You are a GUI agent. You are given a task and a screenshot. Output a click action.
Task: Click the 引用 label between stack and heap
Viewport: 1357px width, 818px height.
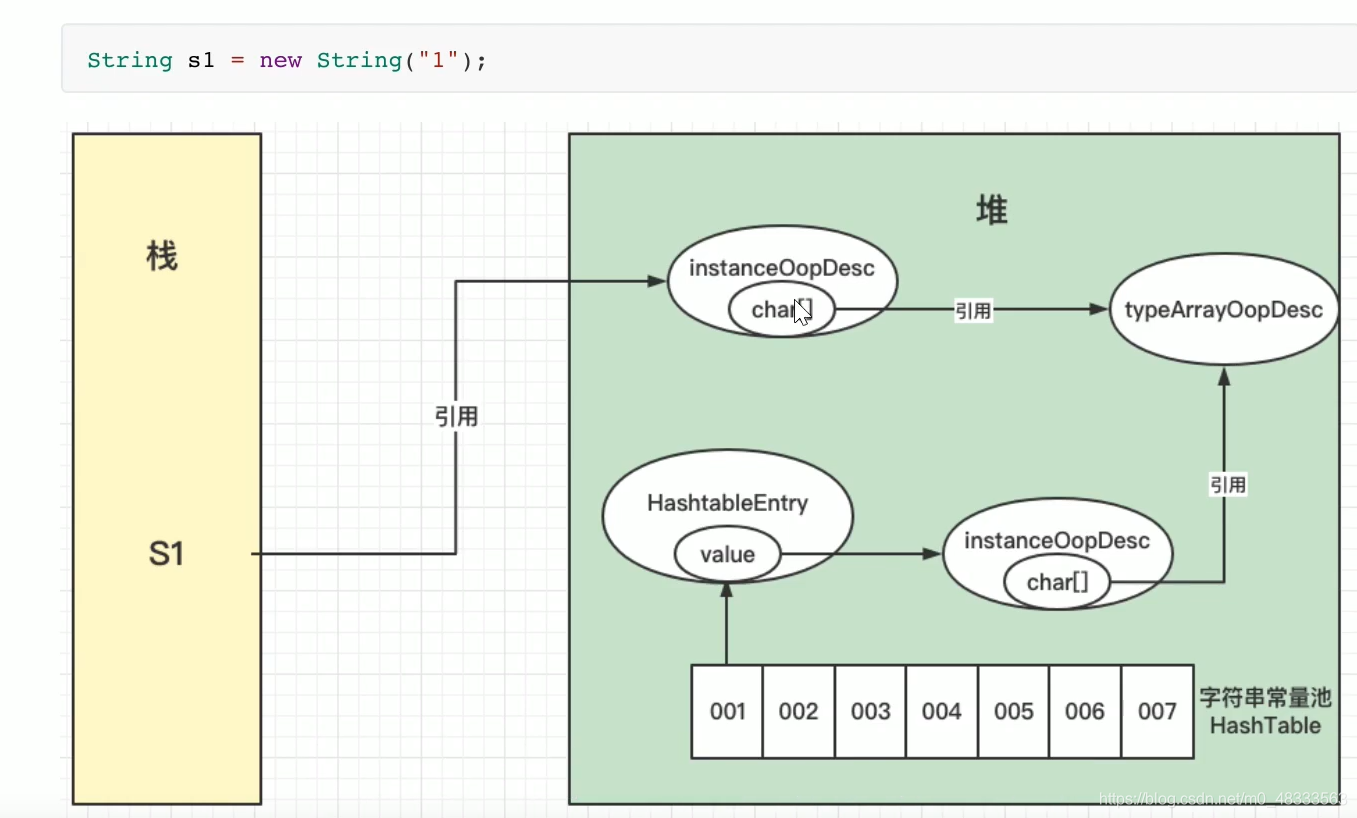pyautogui.click(x=456, y=417)
